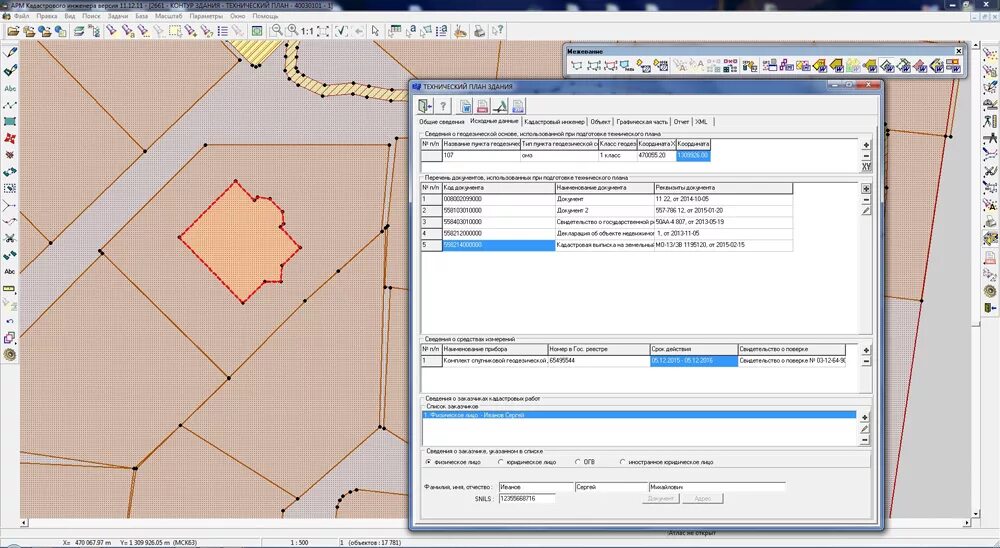Open the Масштаб menu
The image size is (1000, 548).
(x=168, y=16)
